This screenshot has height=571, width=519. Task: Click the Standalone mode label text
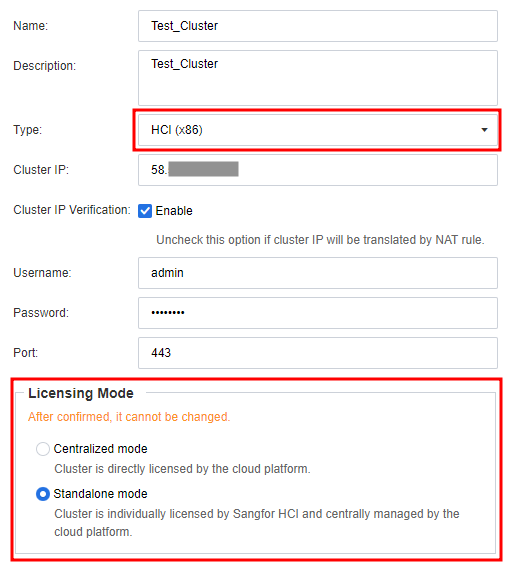[101, 494]
